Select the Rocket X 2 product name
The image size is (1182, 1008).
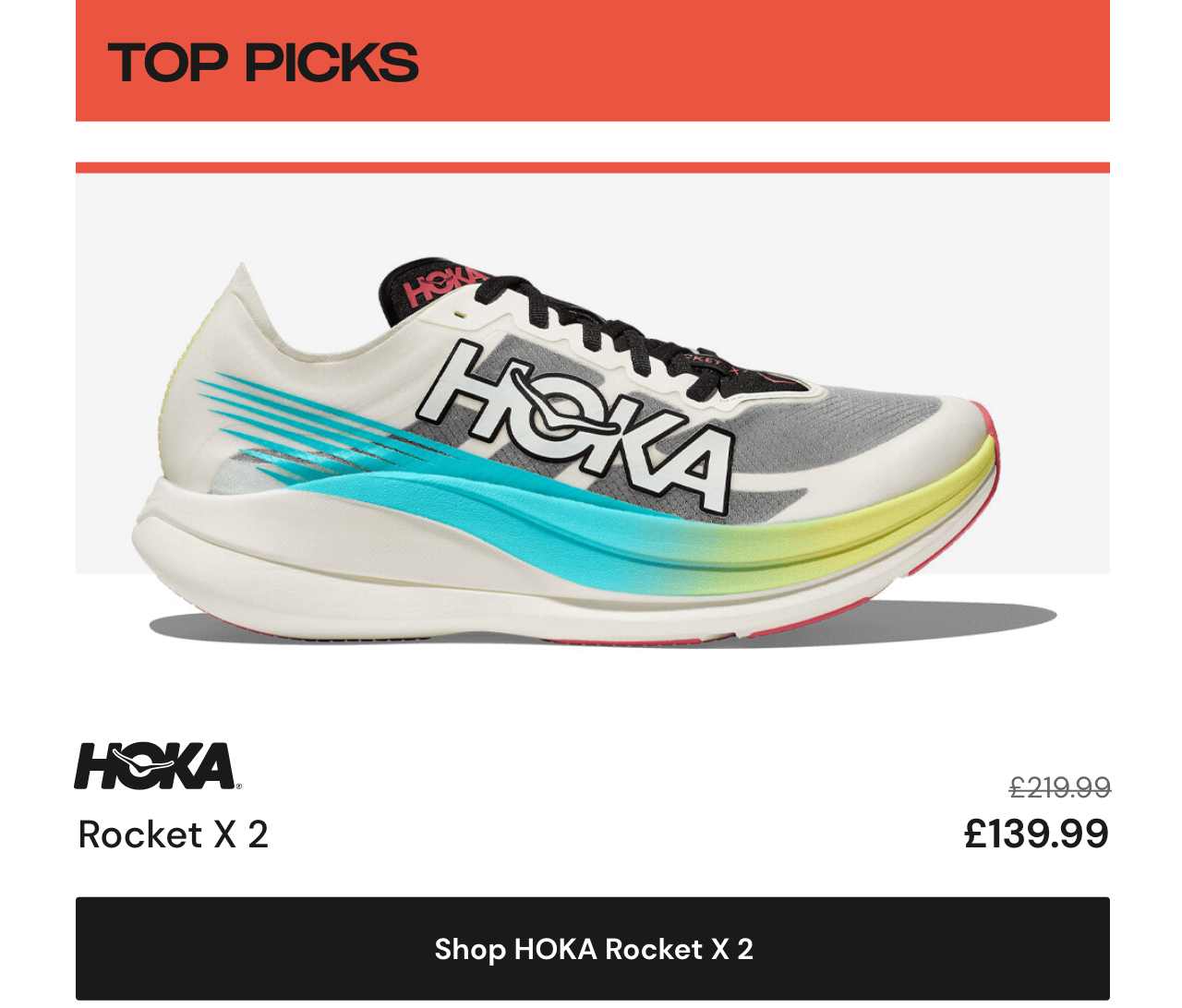[174, 834]
